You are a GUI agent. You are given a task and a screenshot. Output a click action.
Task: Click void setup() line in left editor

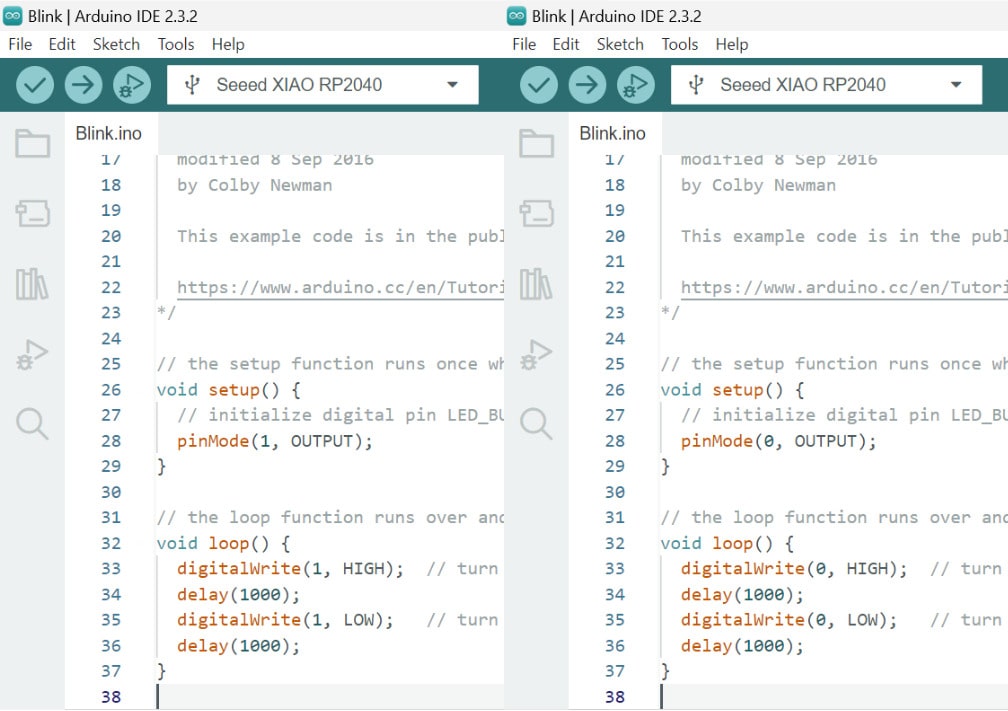tap(228, 390)
